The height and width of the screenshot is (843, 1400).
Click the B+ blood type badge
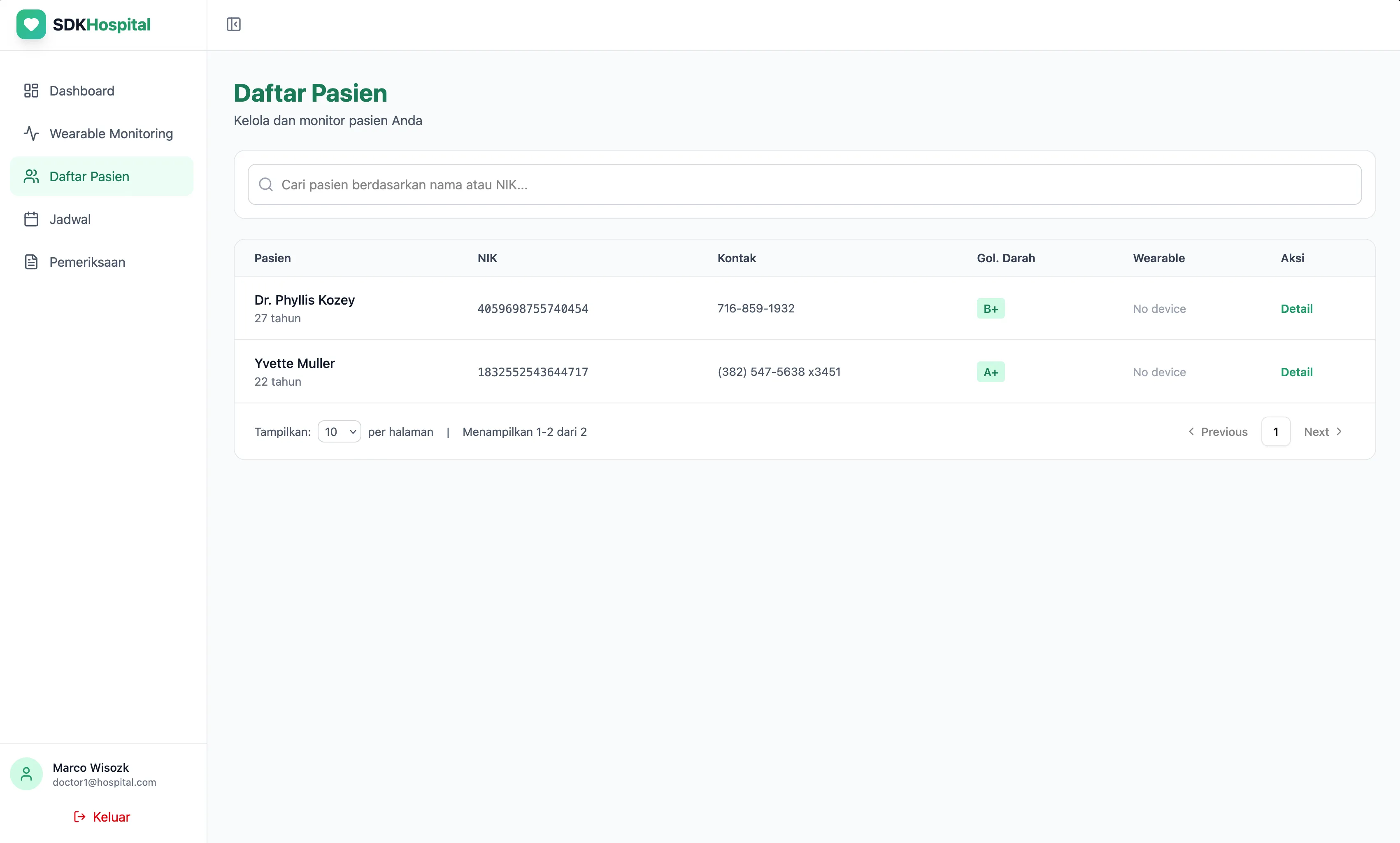click(x=991, y=308)
